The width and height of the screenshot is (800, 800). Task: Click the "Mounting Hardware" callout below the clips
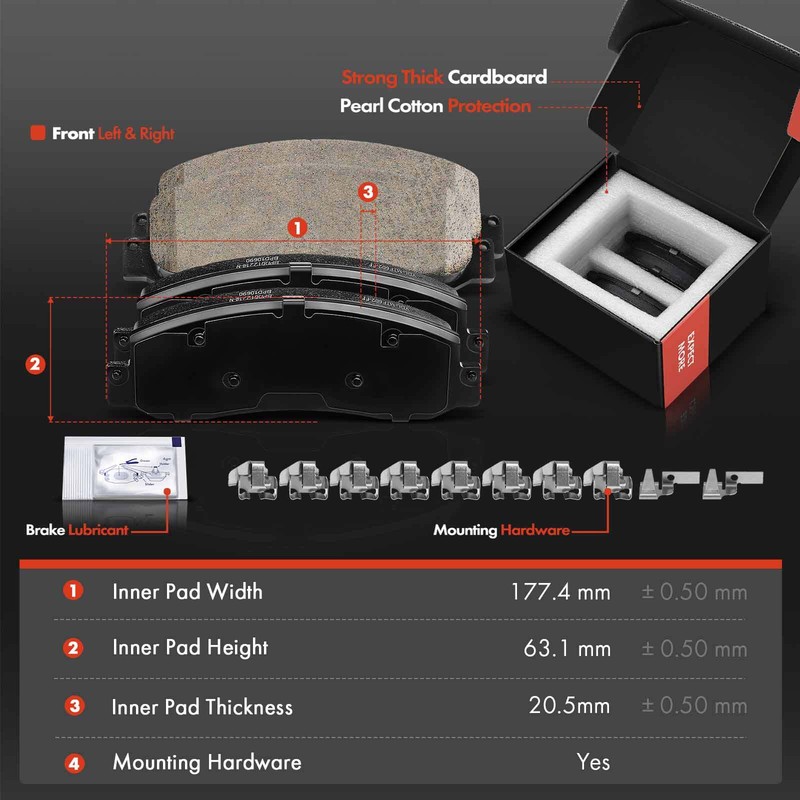502,530
